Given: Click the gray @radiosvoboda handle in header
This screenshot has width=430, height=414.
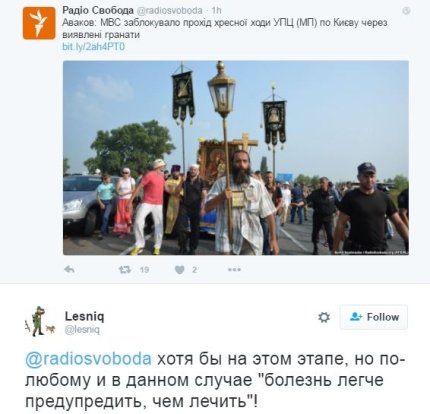Looking at the screenshot, I should tap(170, 11).
